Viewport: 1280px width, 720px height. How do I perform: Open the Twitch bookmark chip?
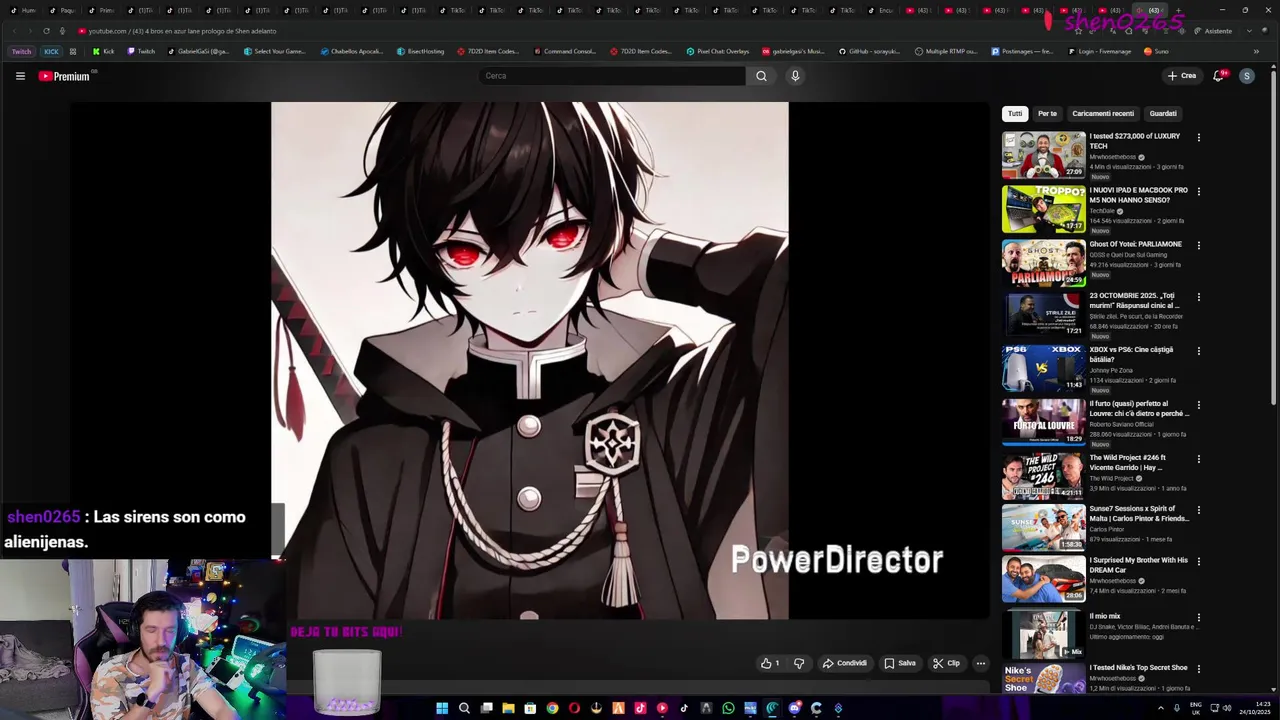(21, 51)
